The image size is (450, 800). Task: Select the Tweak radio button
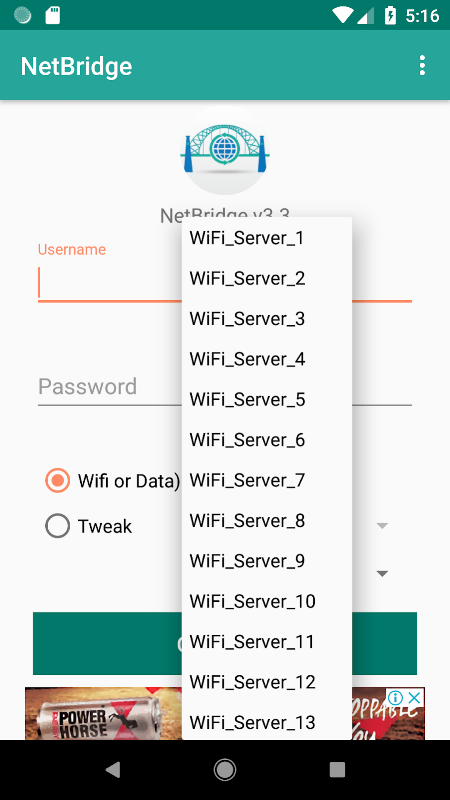(x=57, y=526)
